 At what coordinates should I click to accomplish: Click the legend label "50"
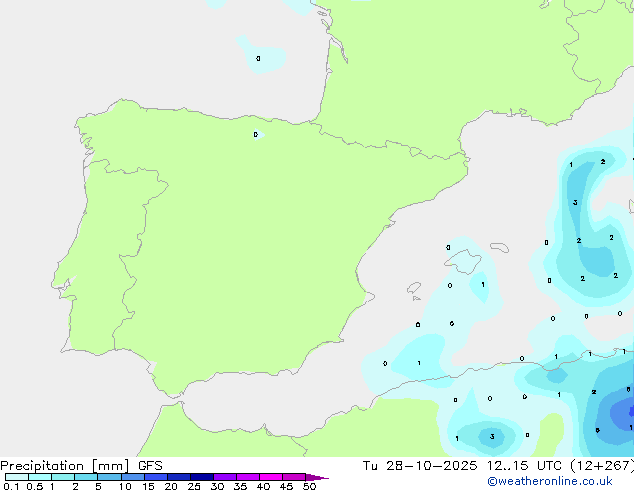[x=310, y=486]
